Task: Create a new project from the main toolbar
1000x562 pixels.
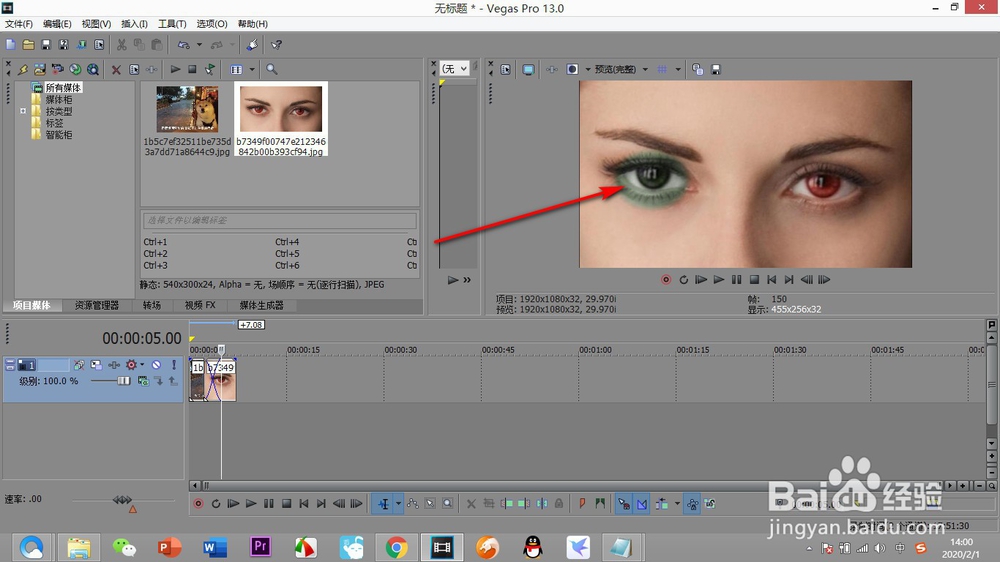Action: click(x=11, y=45)
